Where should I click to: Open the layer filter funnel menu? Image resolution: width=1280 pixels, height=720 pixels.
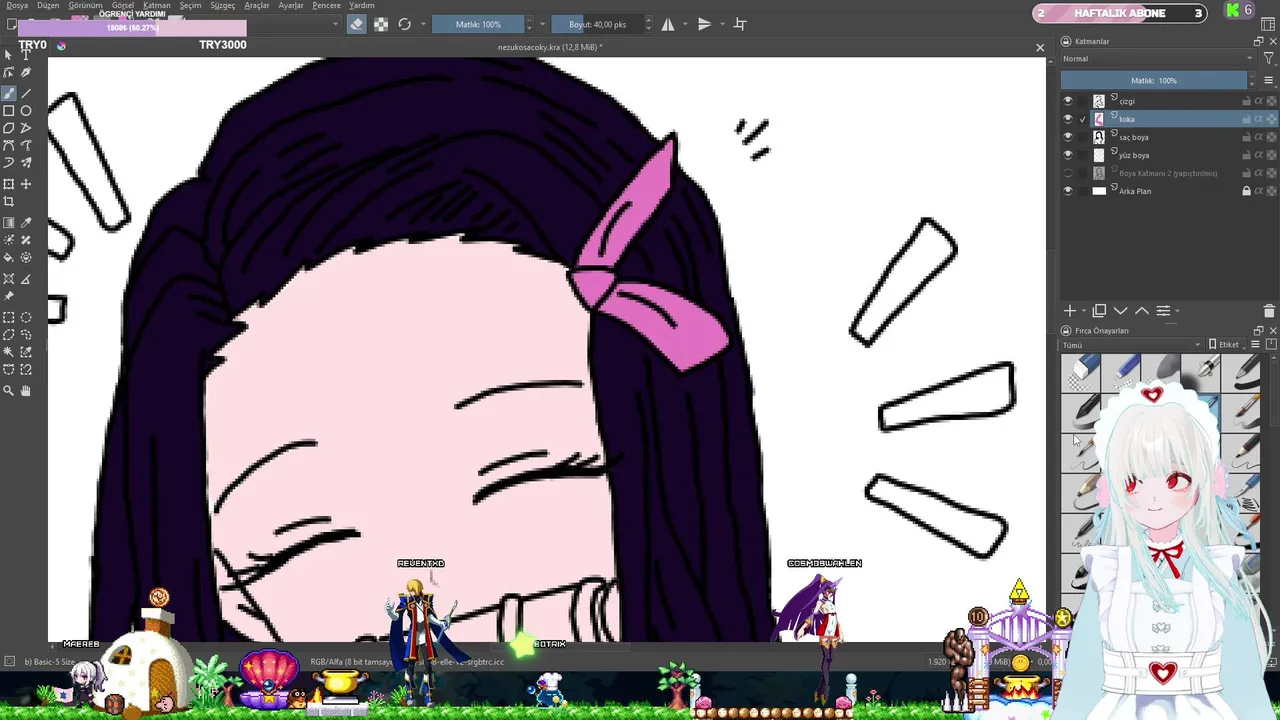[x=1268, y=58]
